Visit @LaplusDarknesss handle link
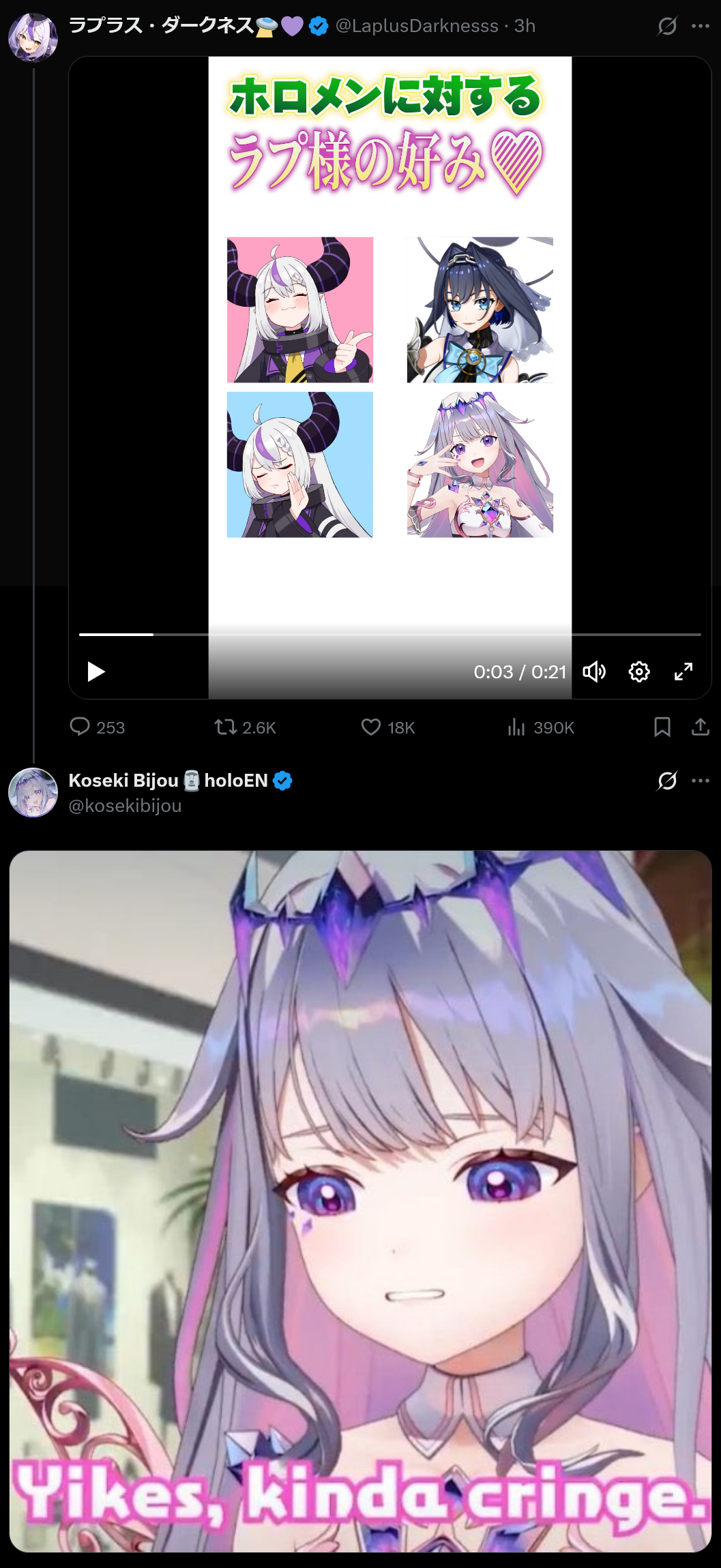This screenshot has height=1568, width=721. (x=417, y=26)
